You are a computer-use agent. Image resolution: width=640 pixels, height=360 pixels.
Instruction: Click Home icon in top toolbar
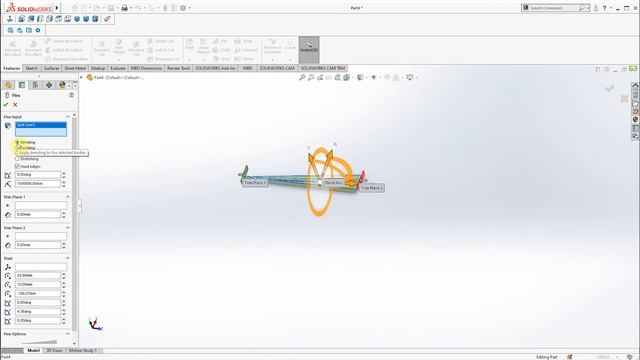click(x=75, y=8)
